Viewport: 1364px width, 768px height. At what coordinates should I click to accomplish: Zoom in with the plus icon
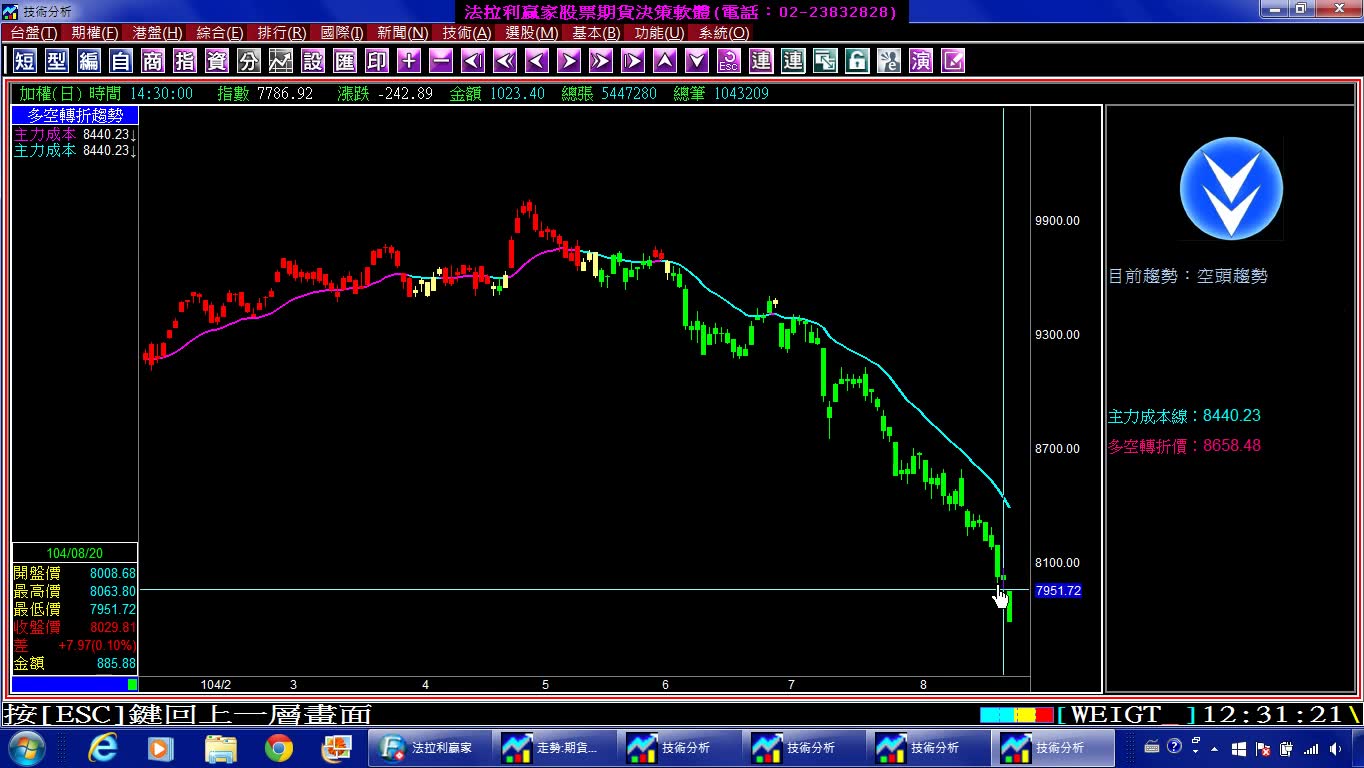coord(409,61)
